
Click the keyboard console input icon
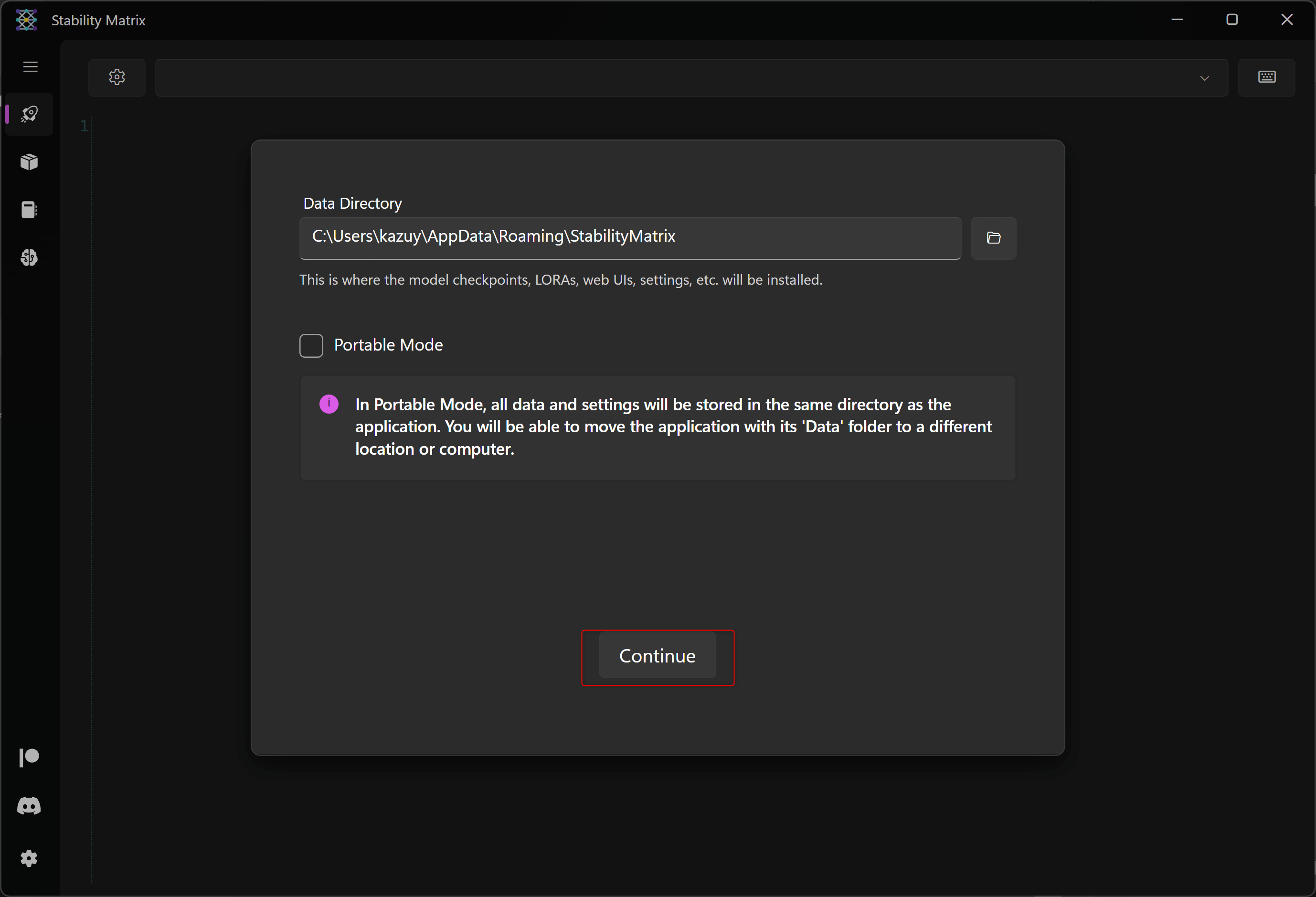[1266, 77]
